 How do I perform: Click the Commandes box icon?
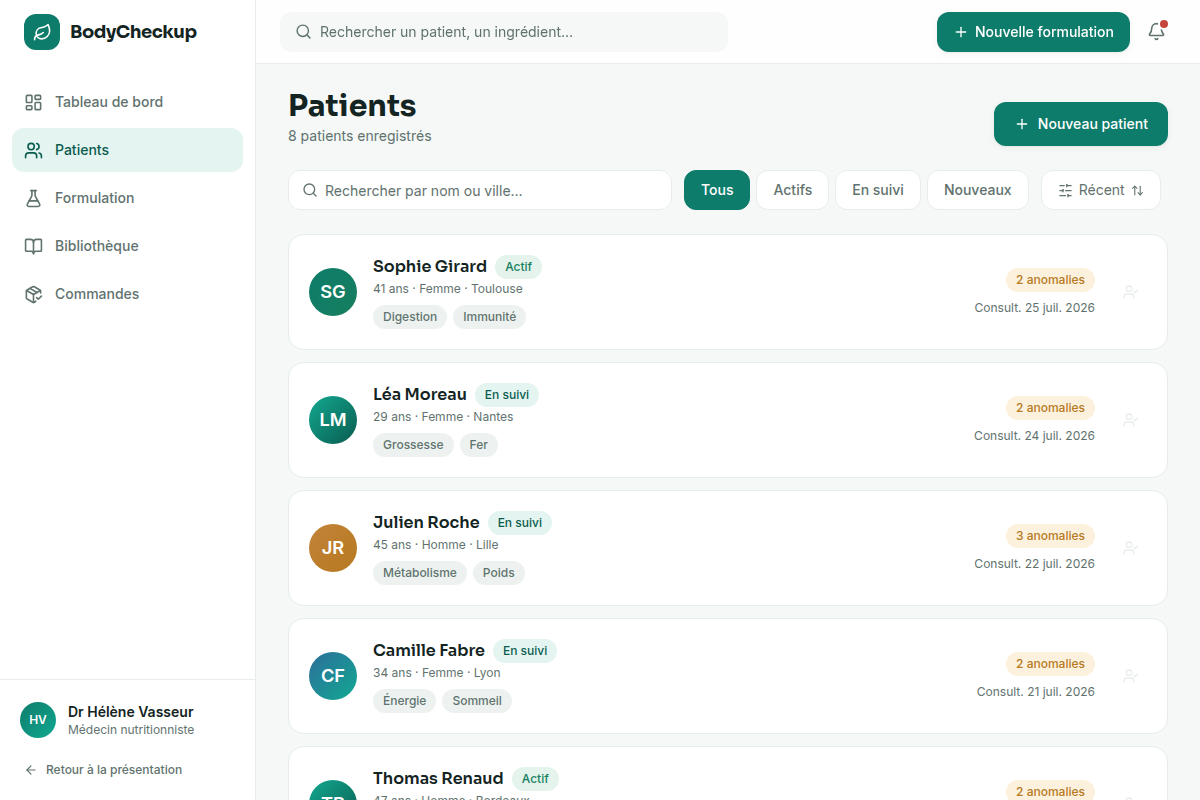pyautogui.click(x=34, y=294)
